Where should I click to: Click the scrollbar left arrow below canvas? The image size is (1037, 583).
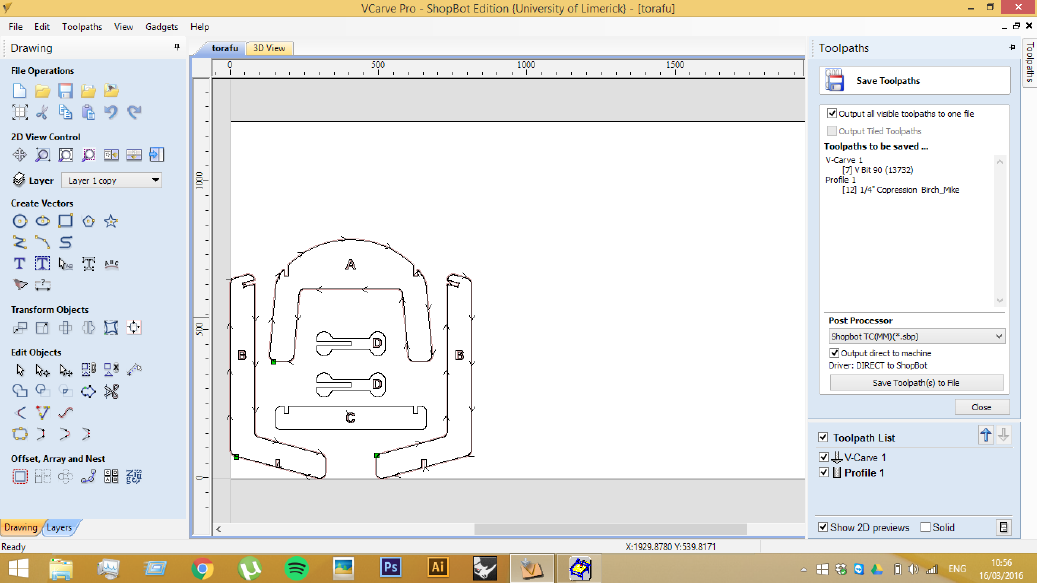point(218,529)
